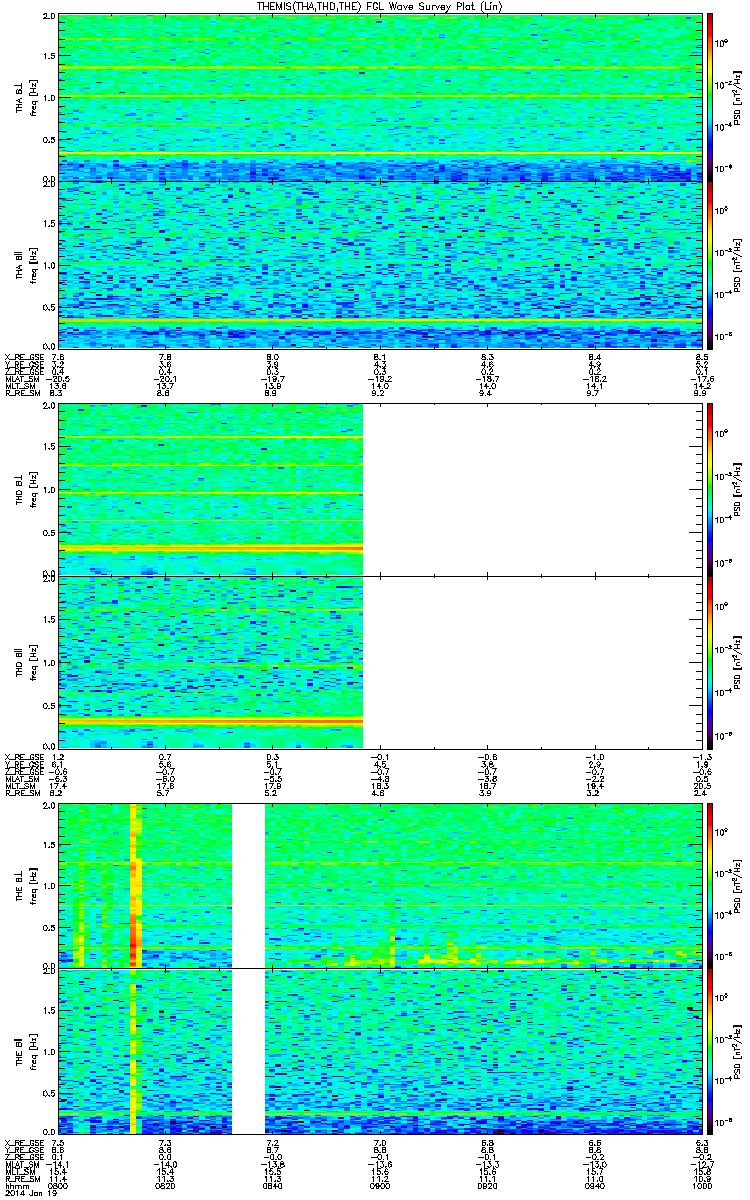Click the THD B-parallel freq axis label
The height and width of the screenshot is (1200, 750).
coord(24,661)
